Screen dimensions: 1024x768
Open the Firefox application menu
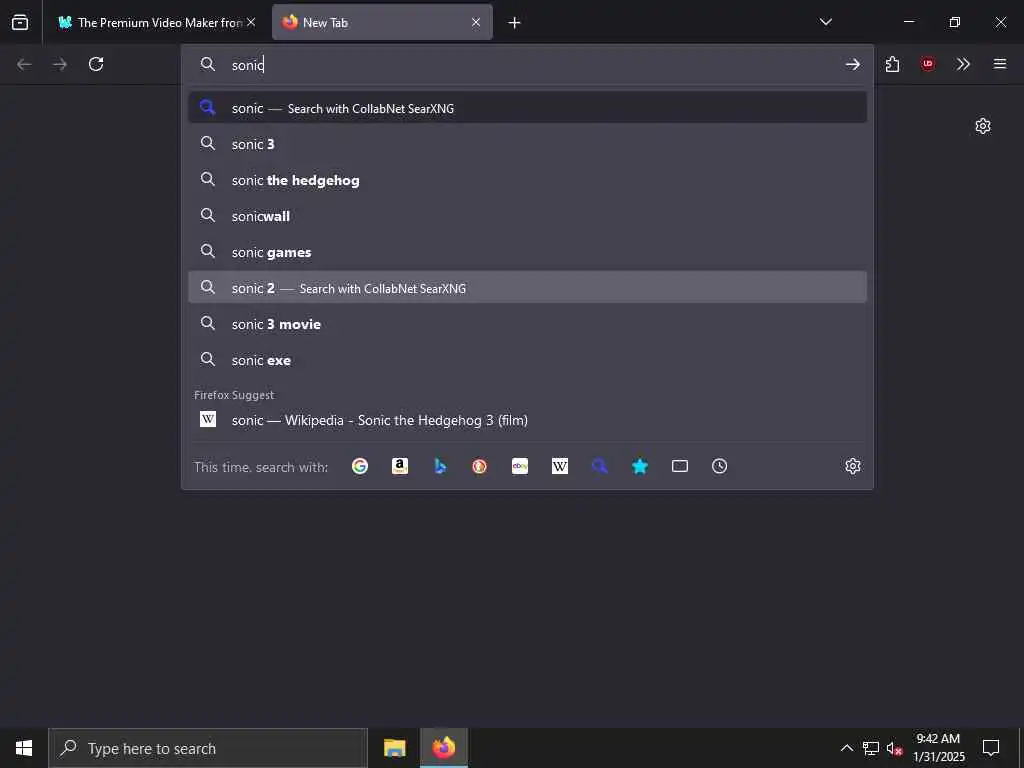1000,64
